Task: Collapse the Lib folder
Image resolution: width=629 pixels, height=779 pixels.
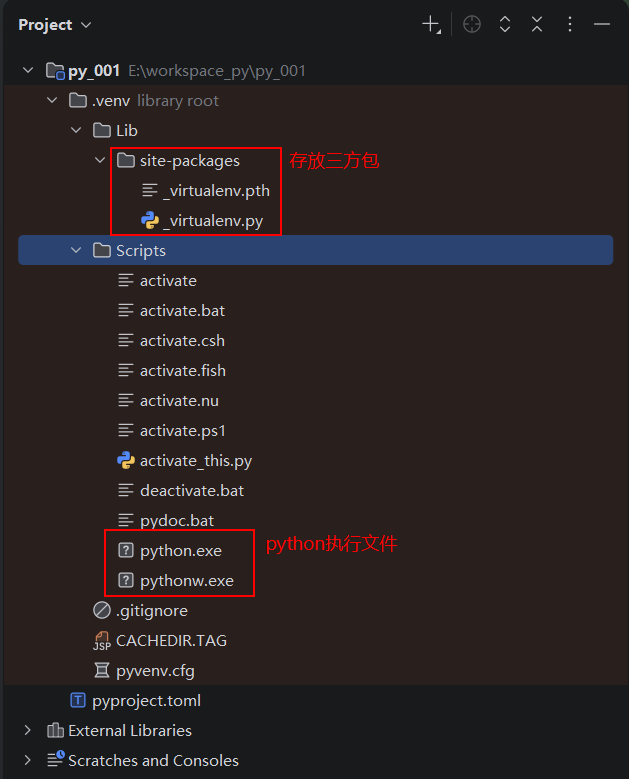Action: (x=76, y=130)
